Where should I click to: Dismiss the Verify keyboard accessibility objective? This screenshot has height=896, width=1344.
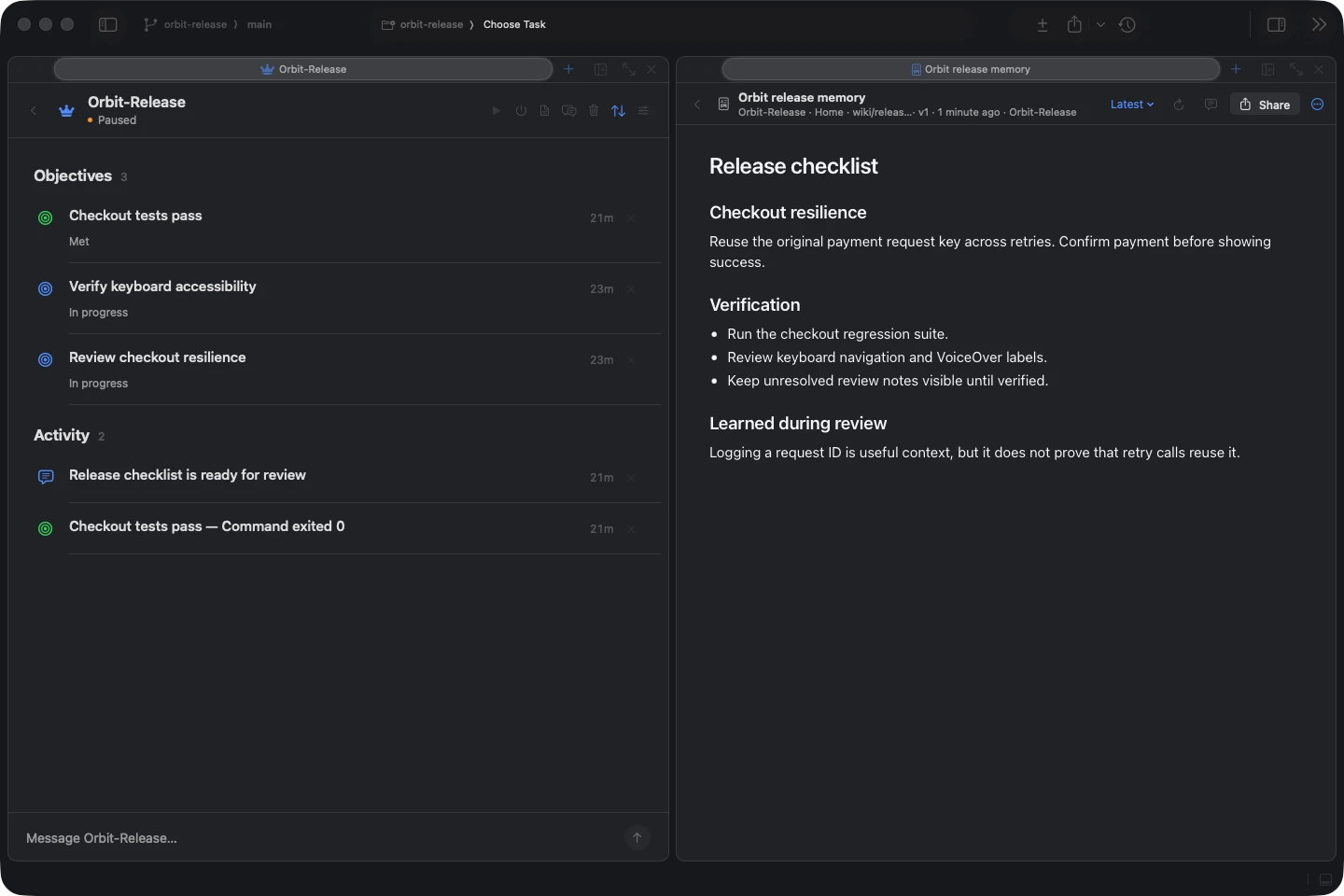point(631,289)
